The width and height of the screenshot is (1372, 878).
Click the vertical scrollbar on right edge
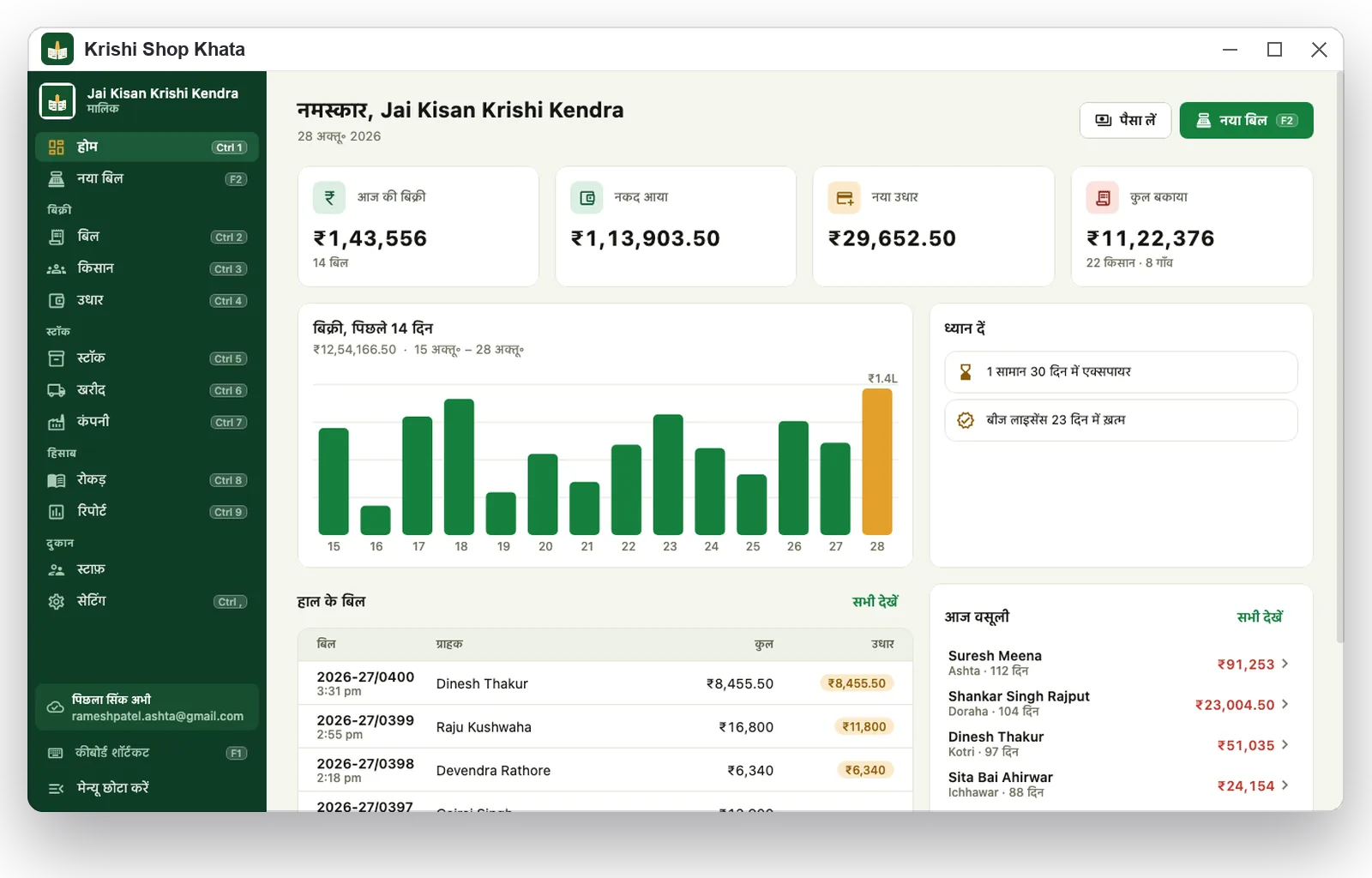click(x=1339, y=356)
